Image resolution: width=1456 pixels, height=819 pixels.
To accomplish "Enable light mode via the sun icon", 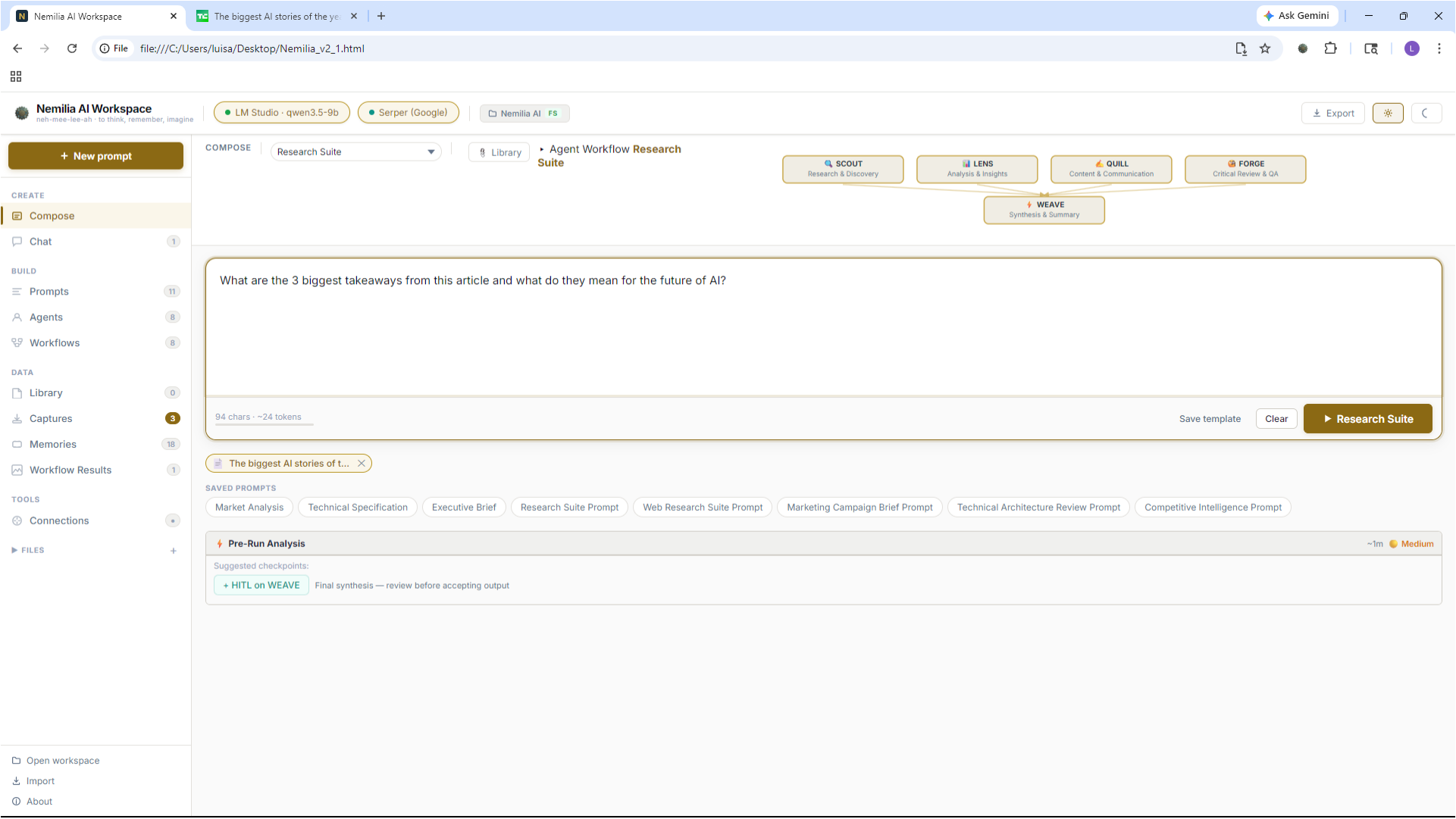I will pos(1388,113).
